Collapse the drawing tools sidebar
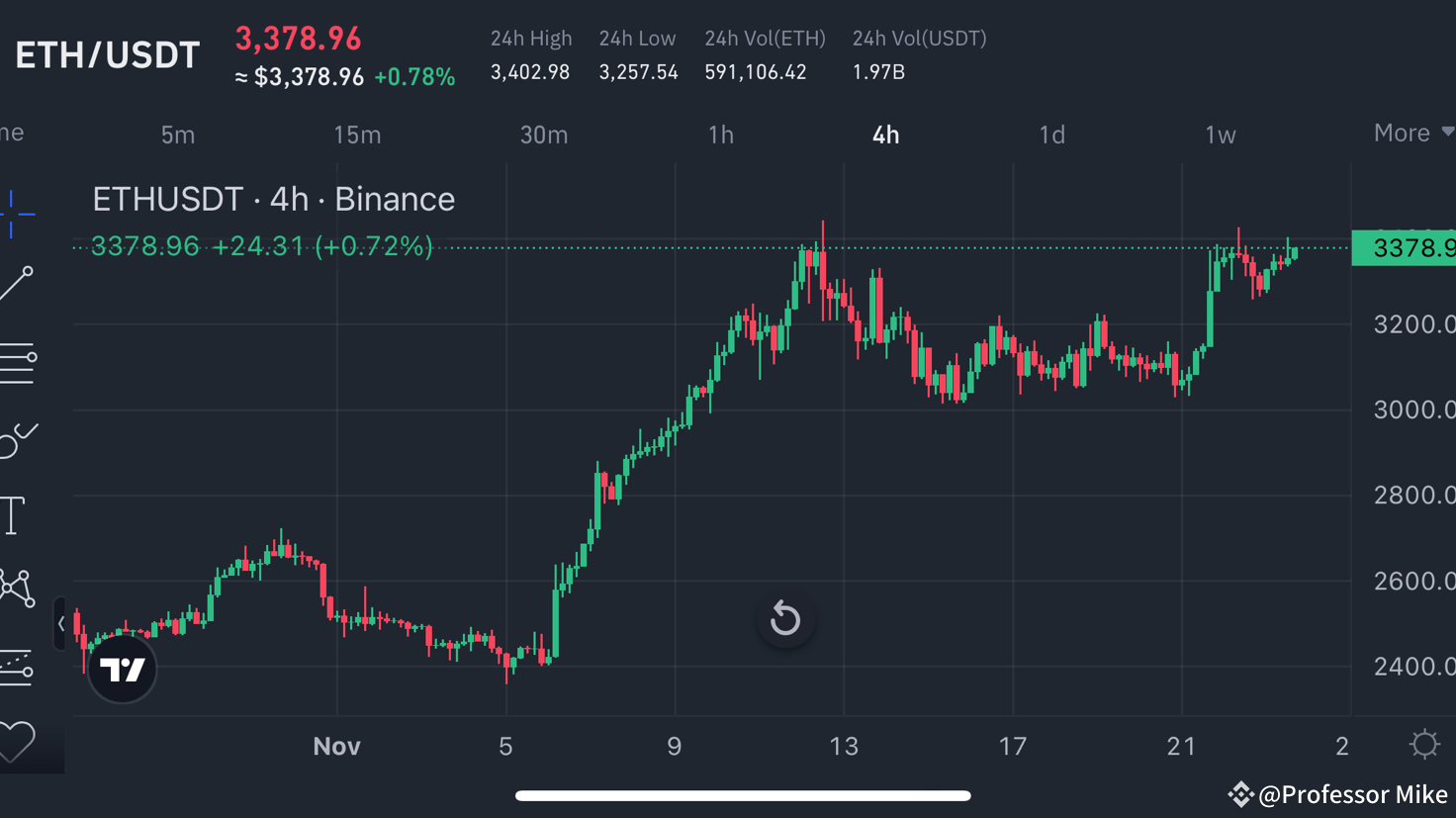The width and height of the screenshot is (1456, 818). coord(62,623)
